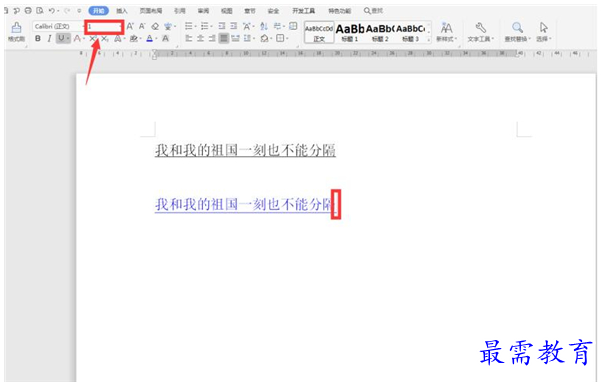Click the black underlined first text line
601x384 pixels.
pos(245,150)
